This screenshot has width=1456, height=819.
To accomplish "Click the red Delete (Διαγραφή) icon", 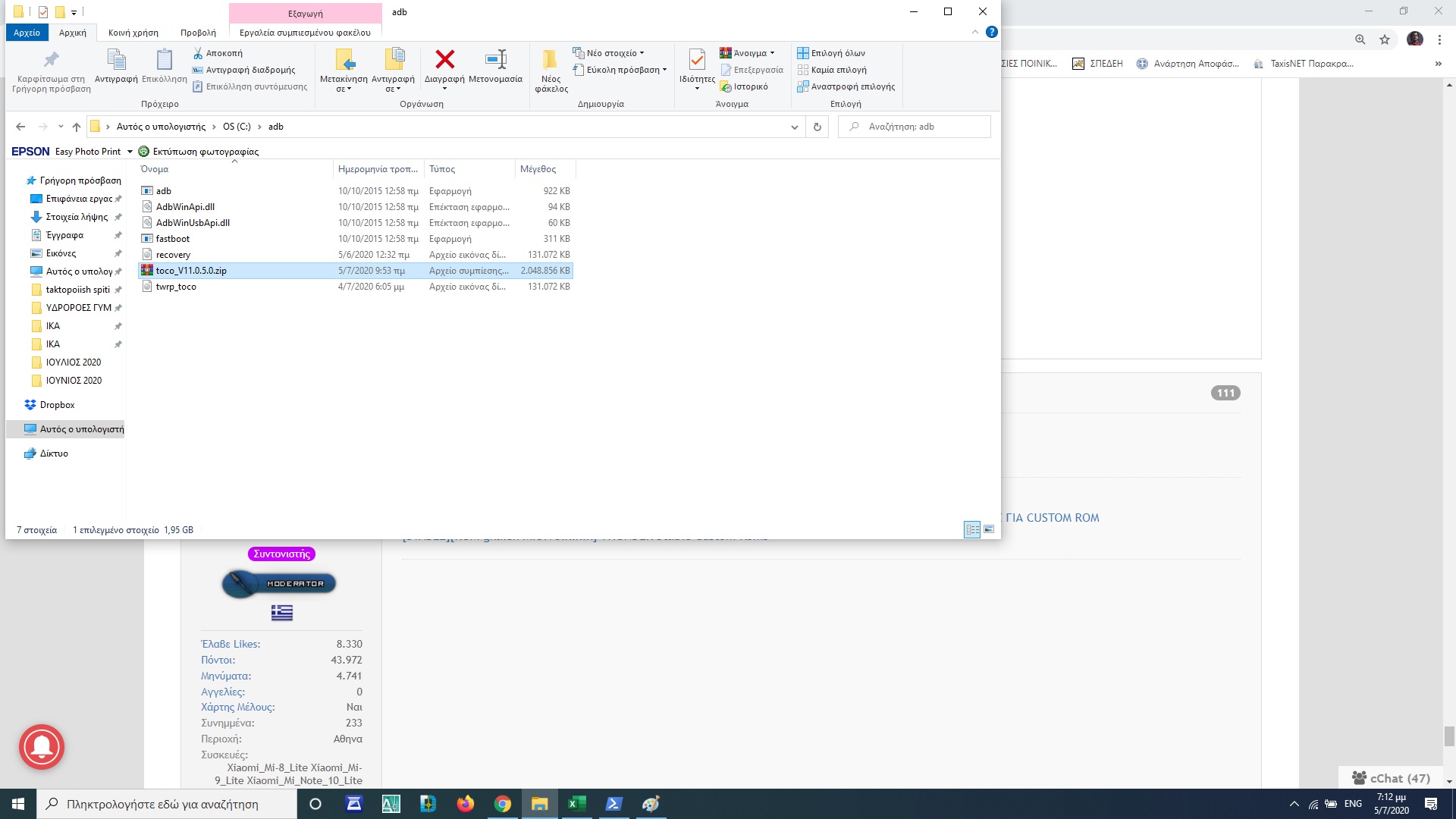I will coord(444,60).
